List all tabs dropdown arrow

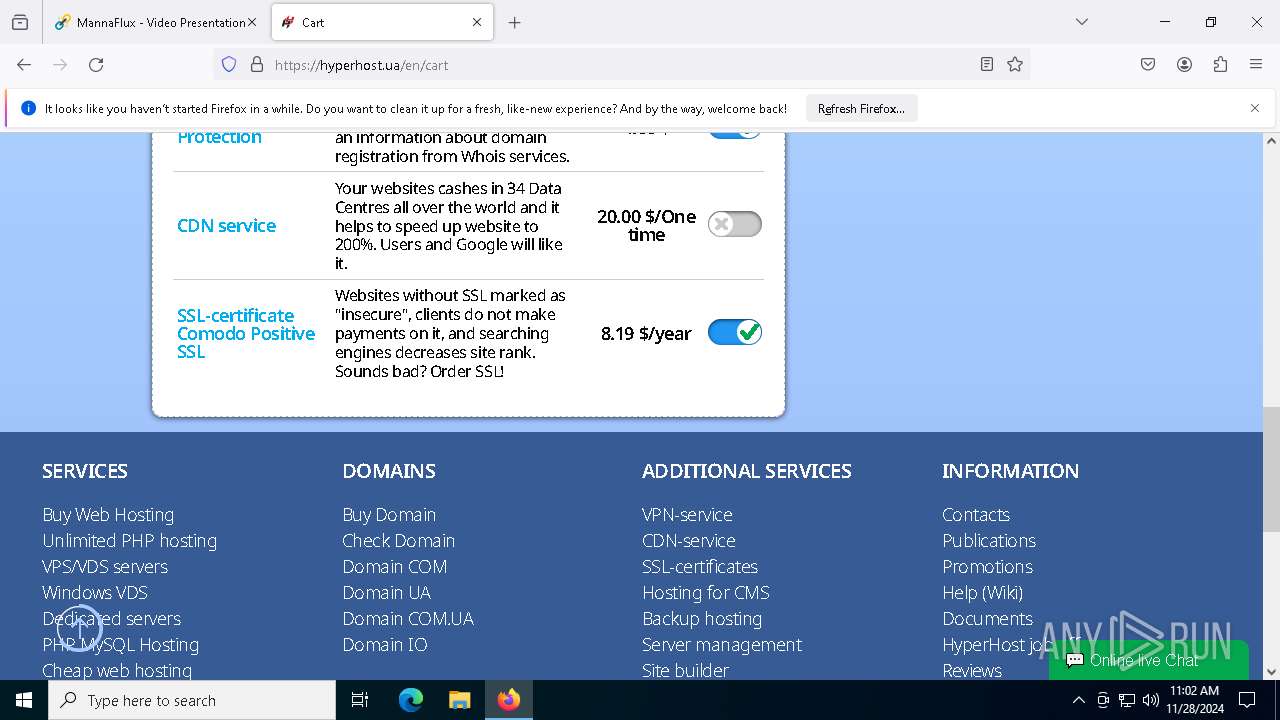pyautogui.click(x=1081, y=22)
